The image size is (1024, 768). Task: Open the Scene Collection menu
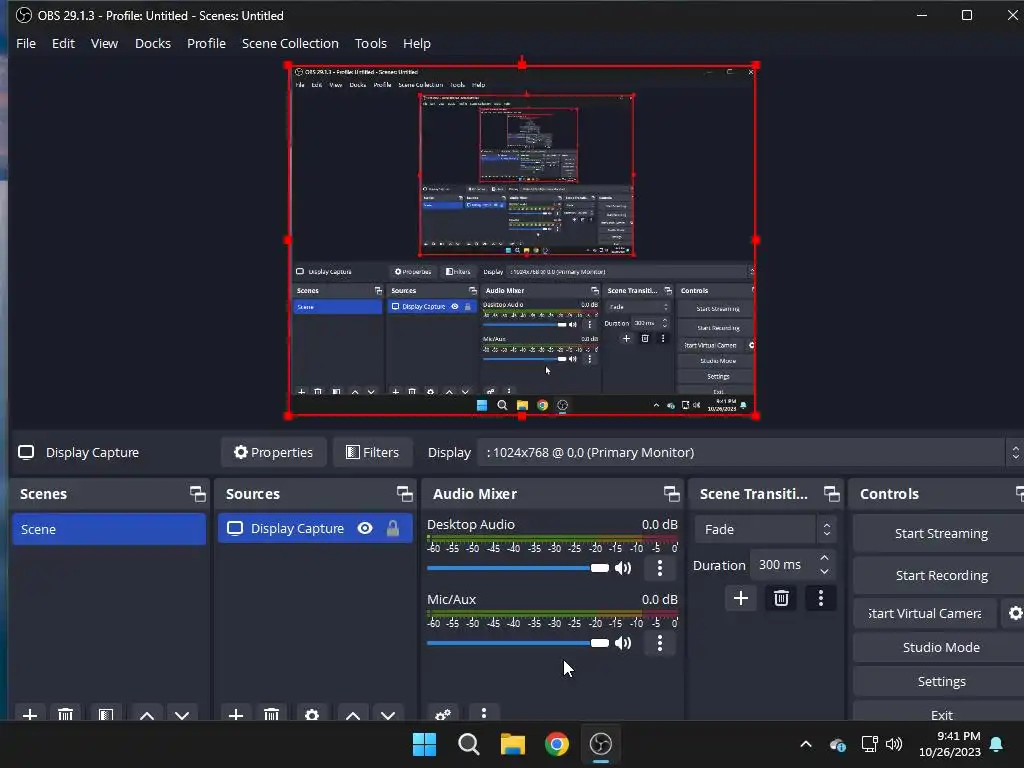click(290, 43)
